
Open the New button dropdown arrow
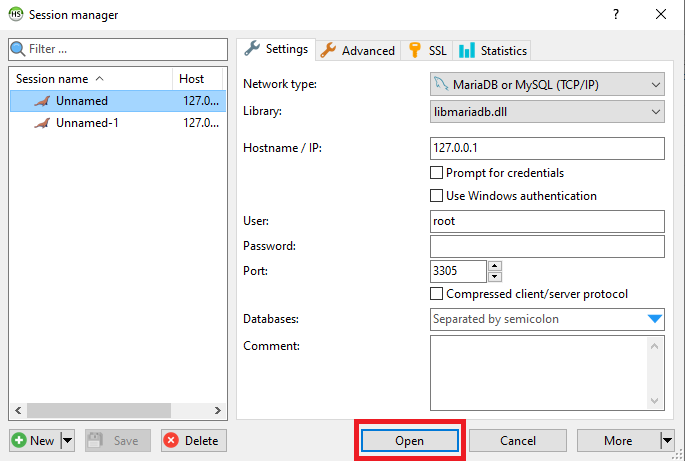67,440
